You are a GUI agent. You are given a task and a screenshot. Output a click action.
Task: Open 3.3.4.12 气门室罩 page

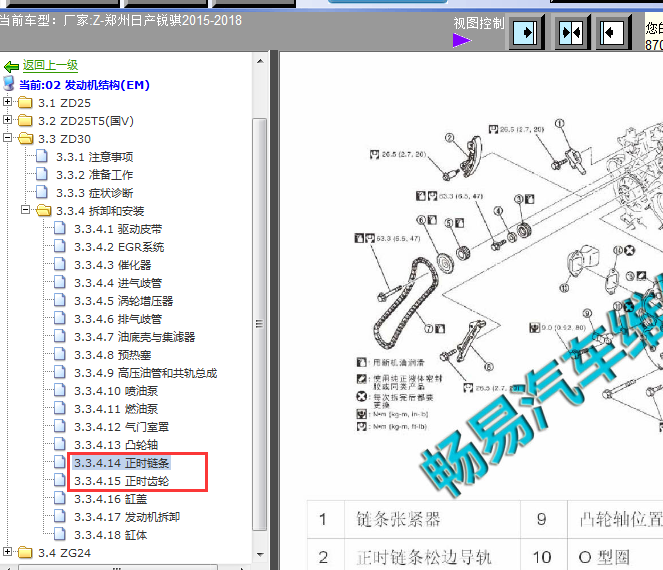click(121, 427)
